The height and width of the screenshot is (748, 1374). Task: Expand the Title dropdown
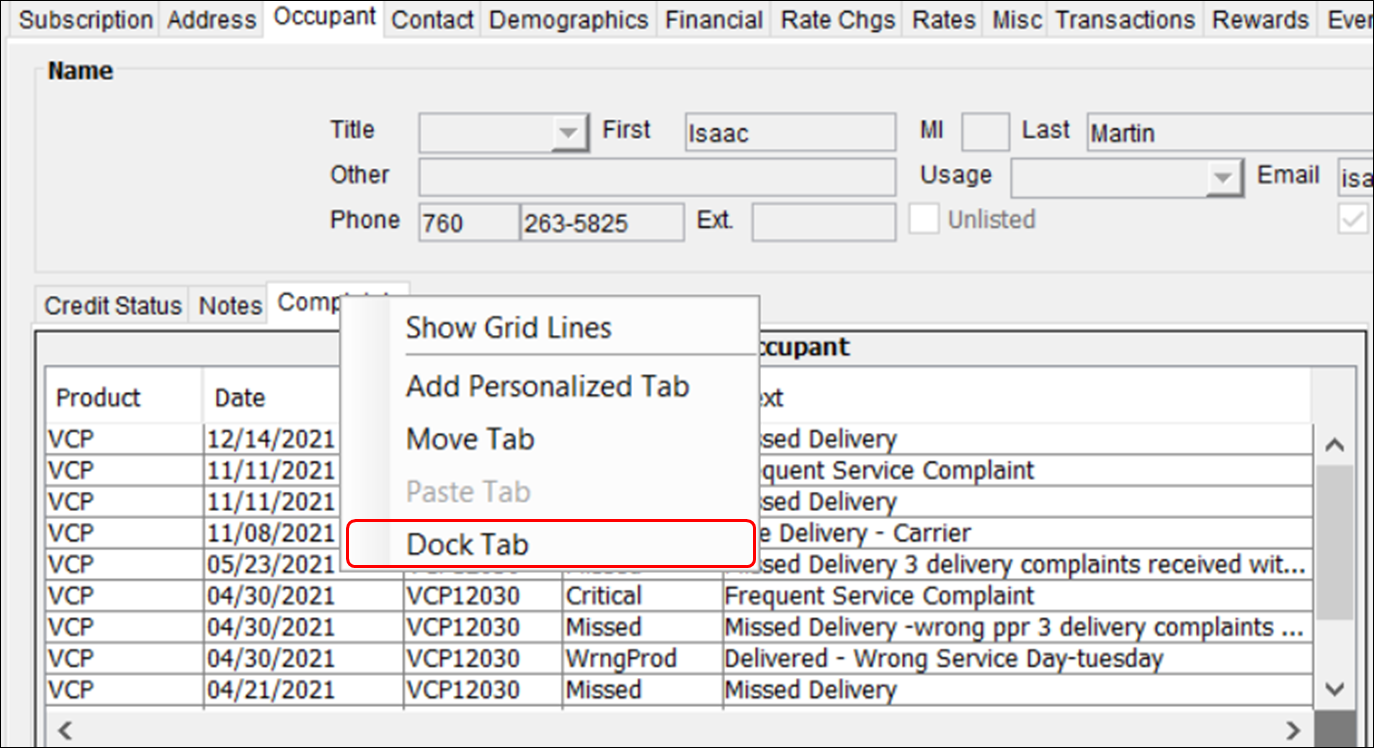[568, 132]
